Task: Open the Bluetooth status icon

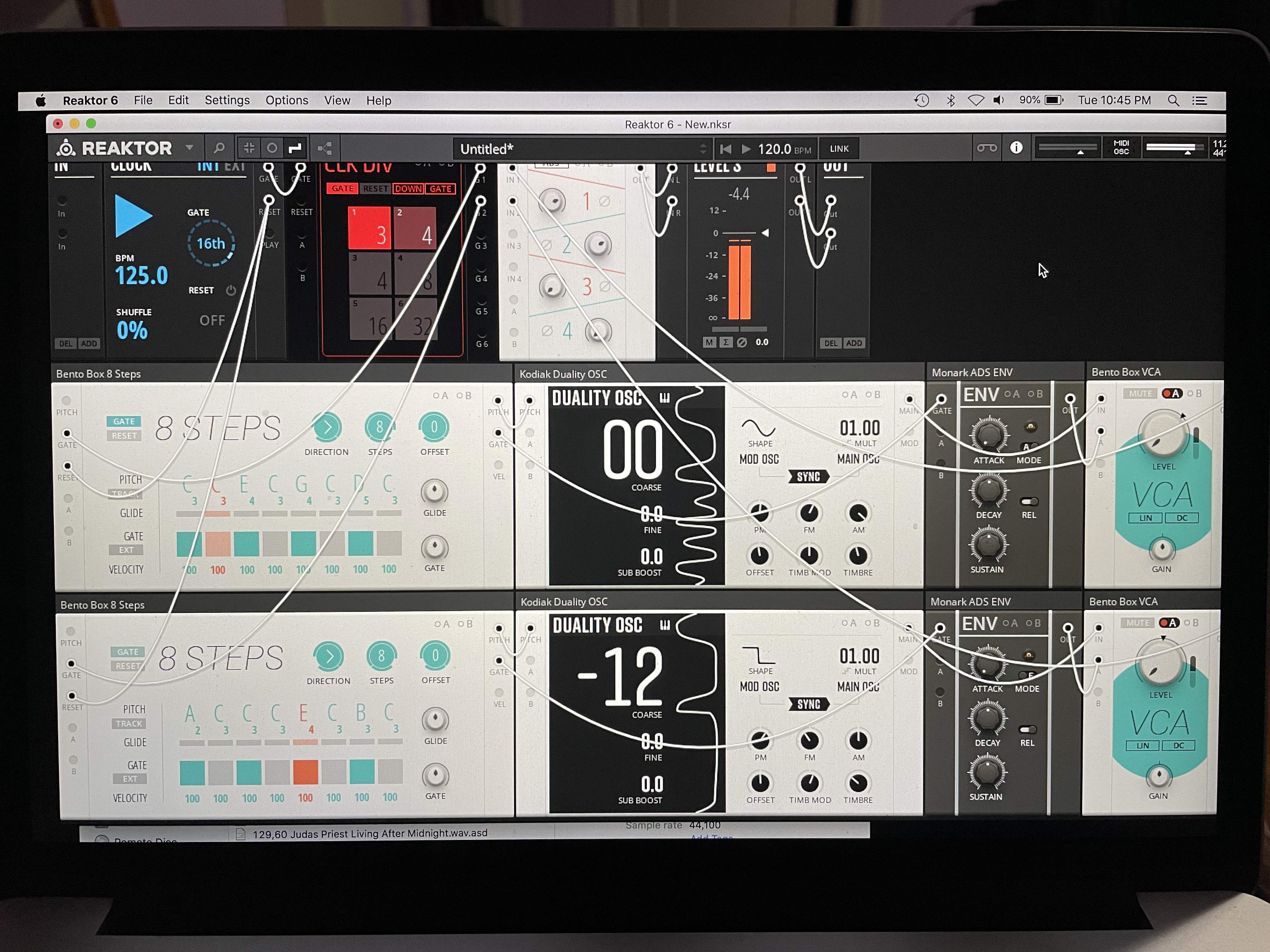Action: 951,100
